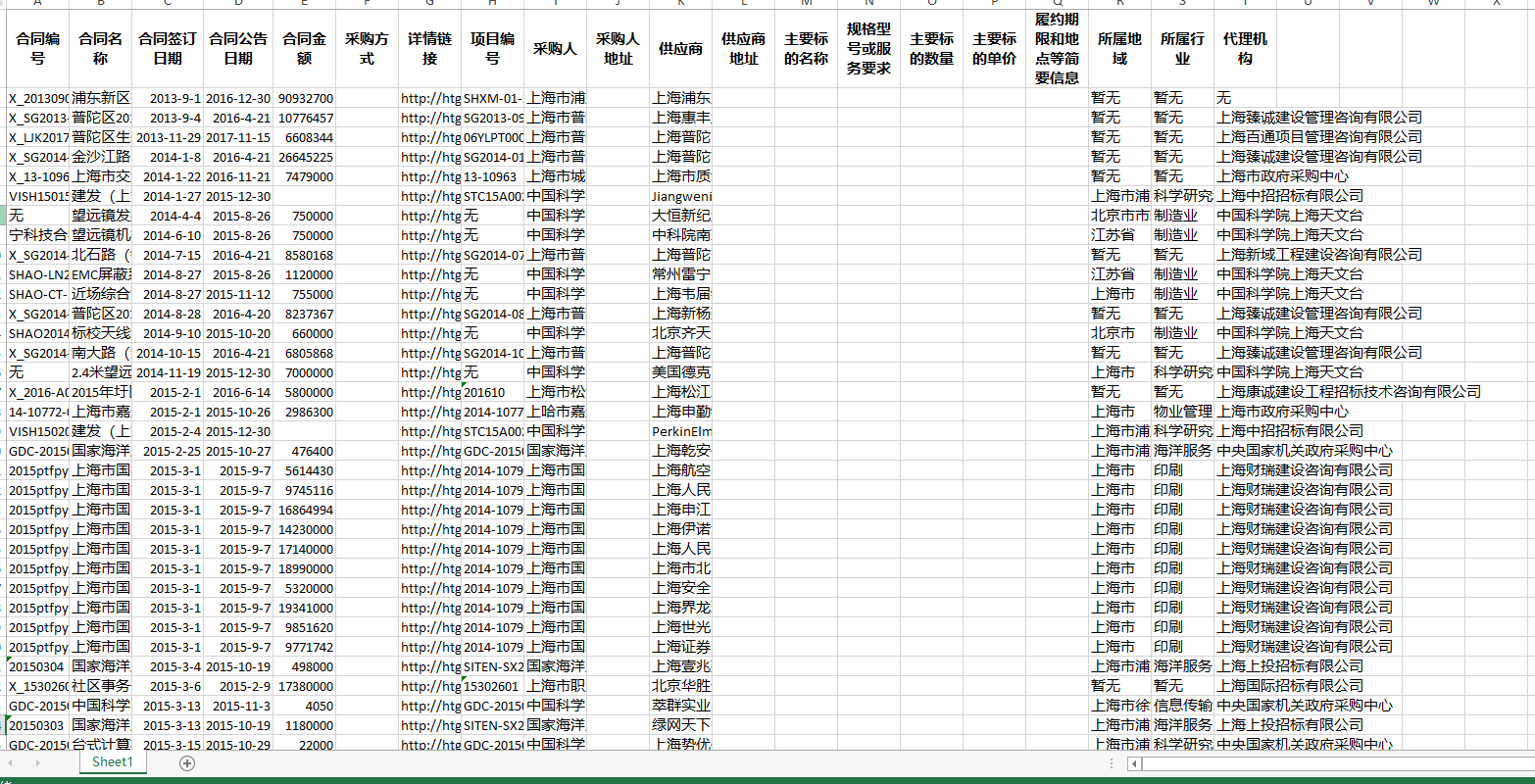The image size is (1535, 784).
Task: Click the supplier cell 萃群实业
Action: coord(681,706)
